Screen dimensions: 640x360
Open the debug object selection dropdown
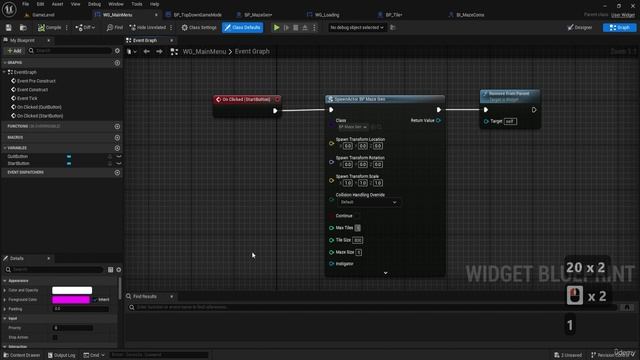[x=357, y=27]
